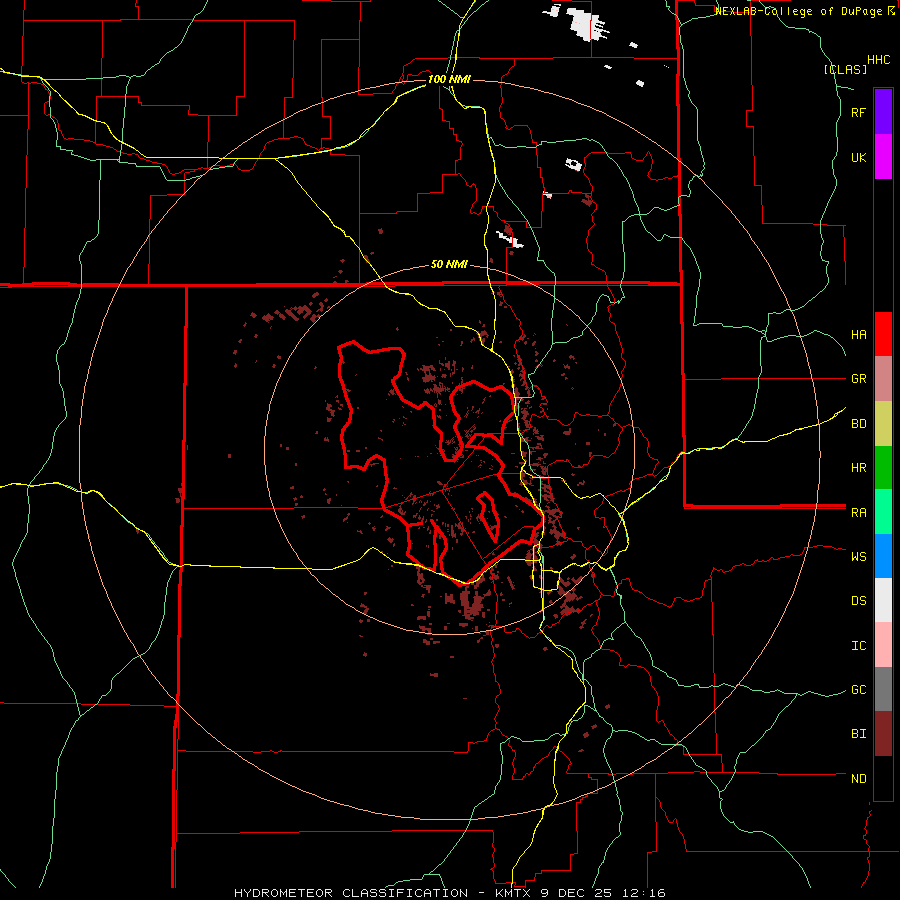This screenshot has height=900, width=900.
Task: Click the light green RA legend swatch
Action: [x=883, y=512]
